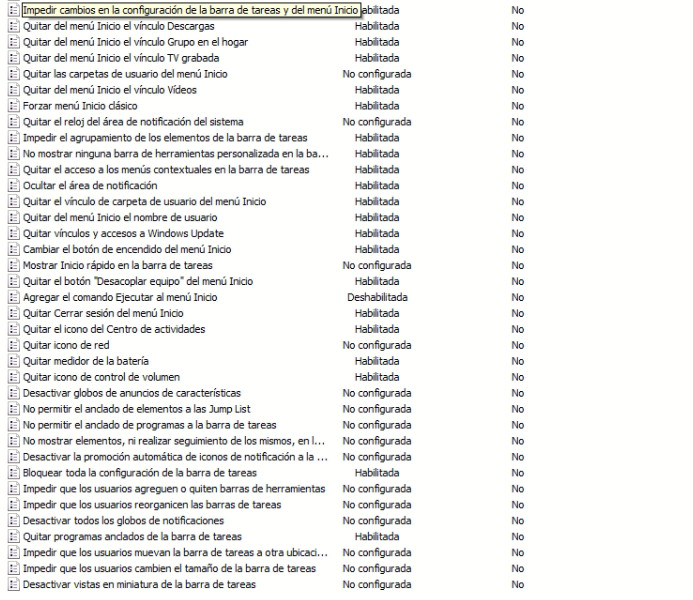
Task: Select 'Impedir que los usuarios agreguen o quiten barras de herramientas'
Action: click(x=174, y=489)
